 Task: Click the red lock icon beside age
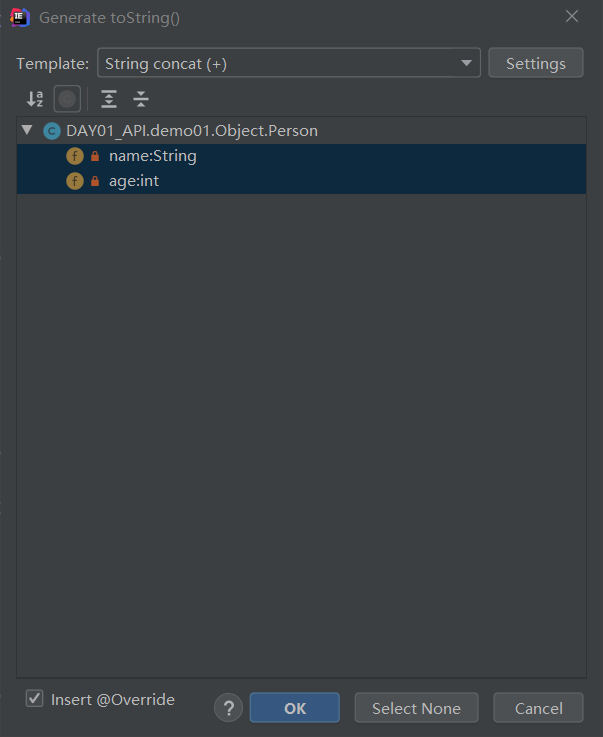[x=95, y=181]
